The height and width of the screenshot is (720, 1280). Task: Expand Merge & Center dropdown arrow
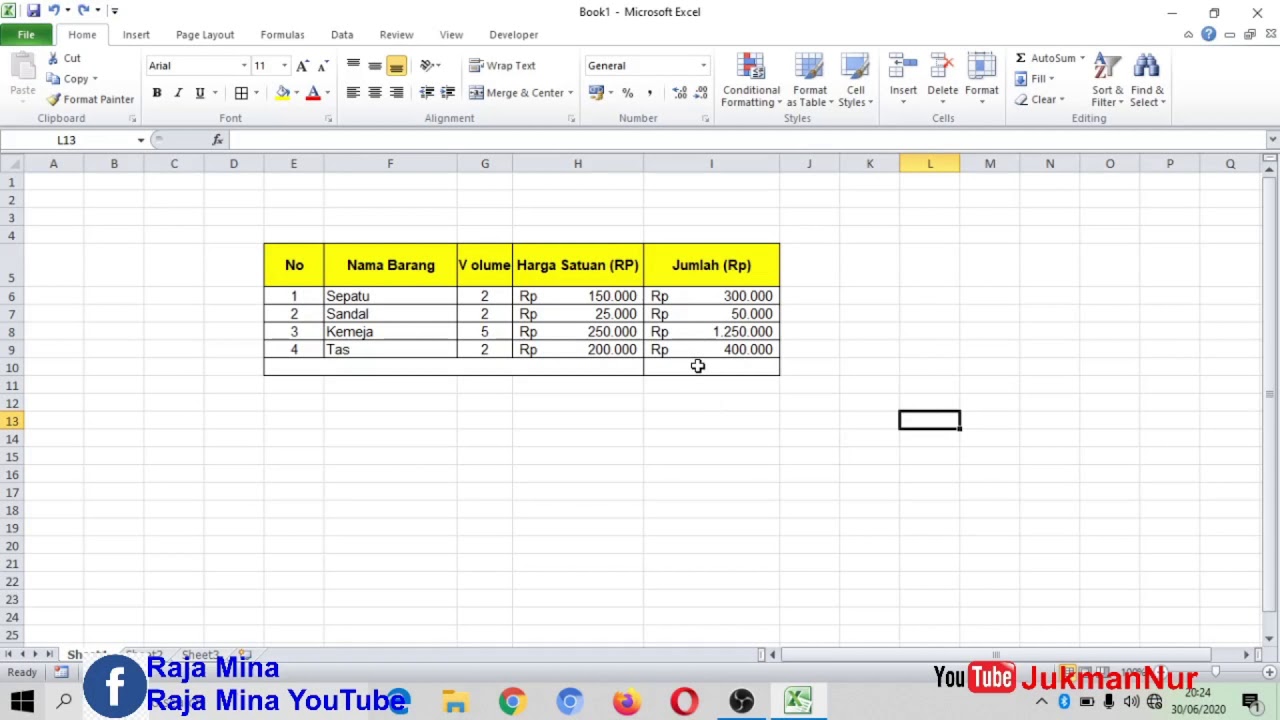570,93
